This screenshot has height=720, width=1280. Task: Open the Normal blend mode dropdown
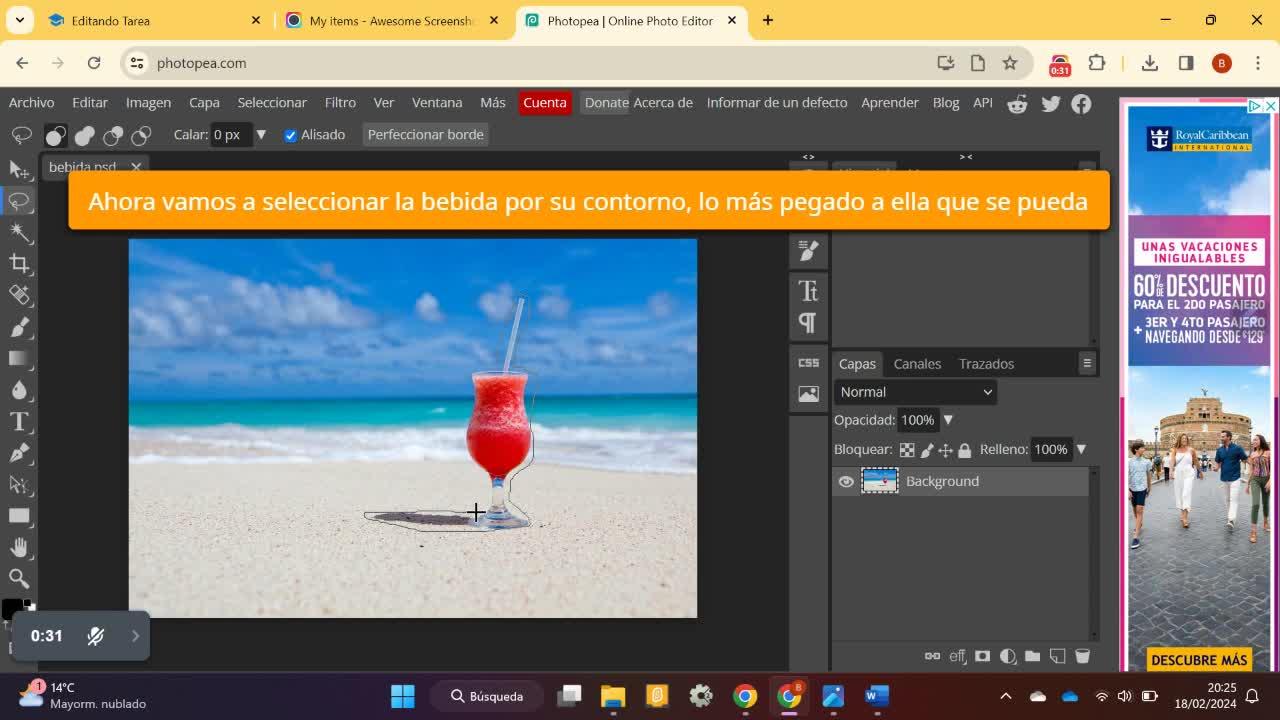click(915, 392)
